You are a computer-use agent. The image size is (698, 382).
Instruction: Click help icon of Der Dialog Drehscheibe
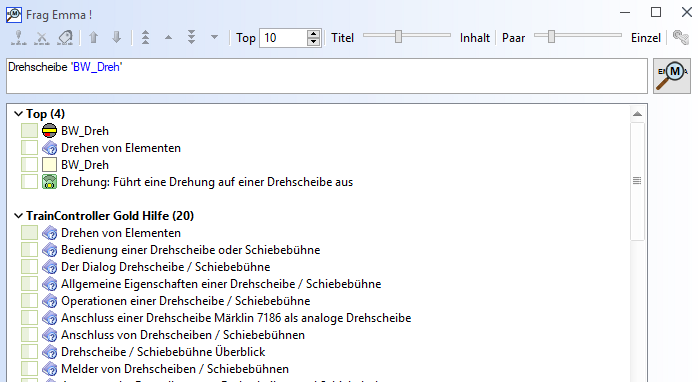pyautogui.click(x=49, y=267)
